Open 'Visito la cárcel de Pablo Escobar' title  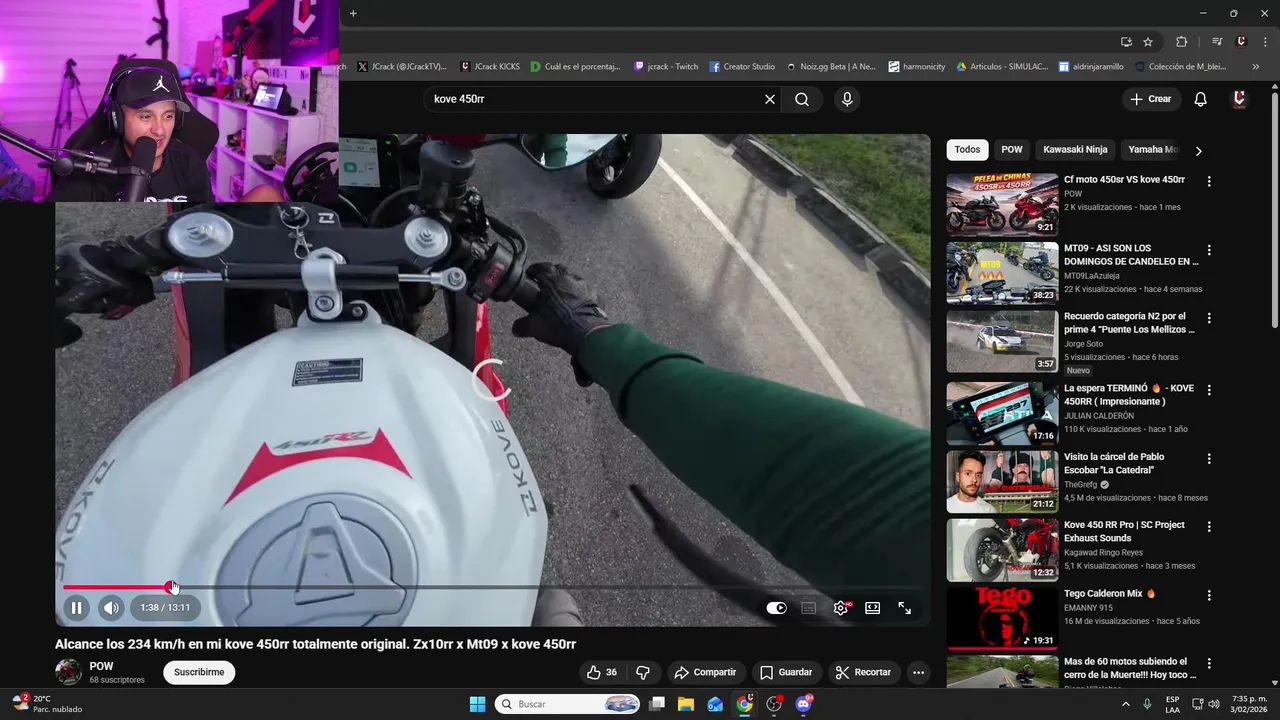[x=1114, y=463]
